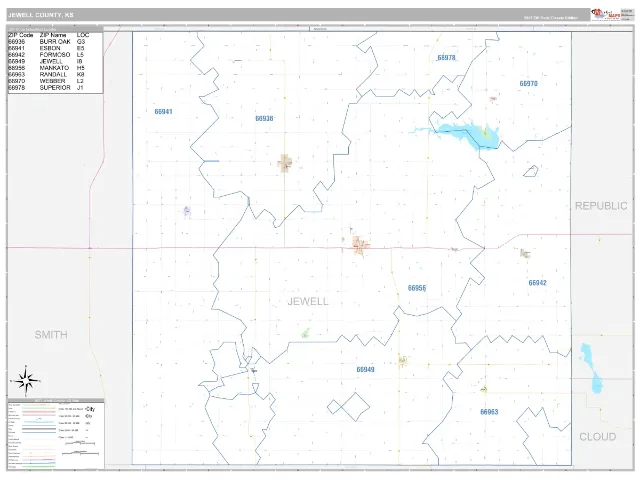Click the map legend box
Screen dimensions: 640x480
56,436
